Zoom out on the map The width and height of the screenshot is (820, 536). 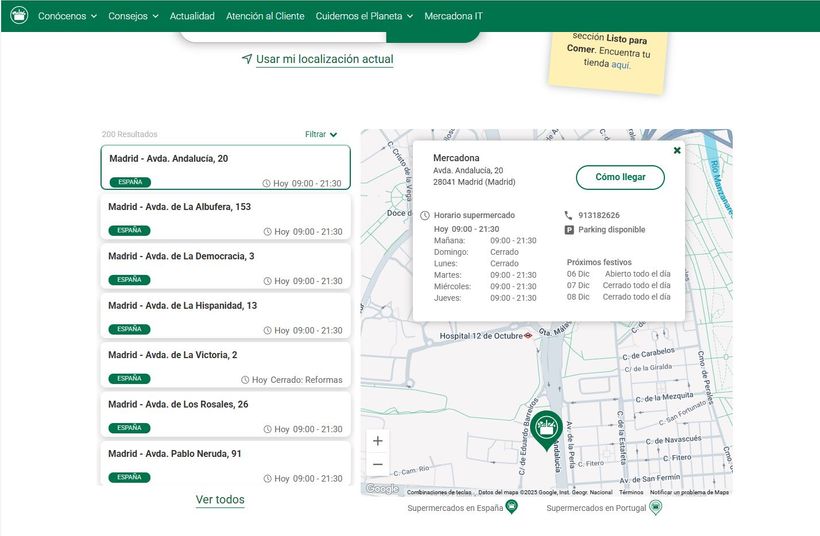378,464
